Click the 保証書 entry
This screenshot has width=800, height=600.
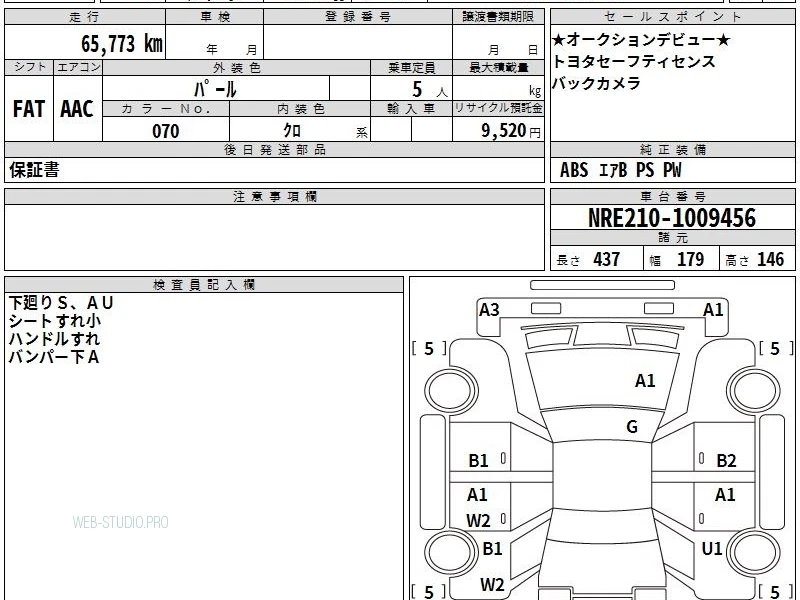pos(34,170)
